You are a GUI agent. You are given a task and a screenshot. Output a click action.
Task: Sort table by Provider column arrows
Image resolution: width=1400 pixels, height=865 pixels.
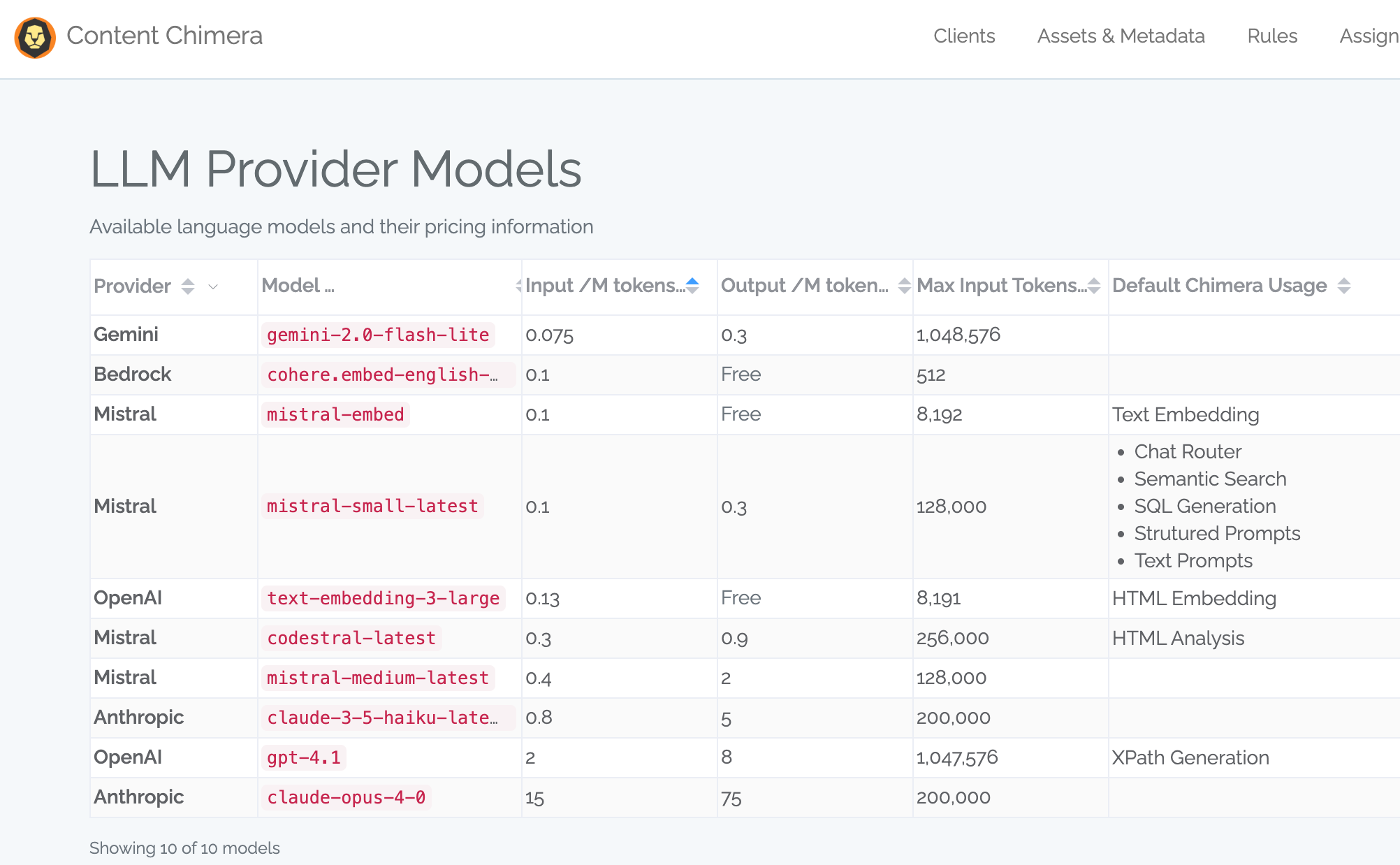pos(188,286)
